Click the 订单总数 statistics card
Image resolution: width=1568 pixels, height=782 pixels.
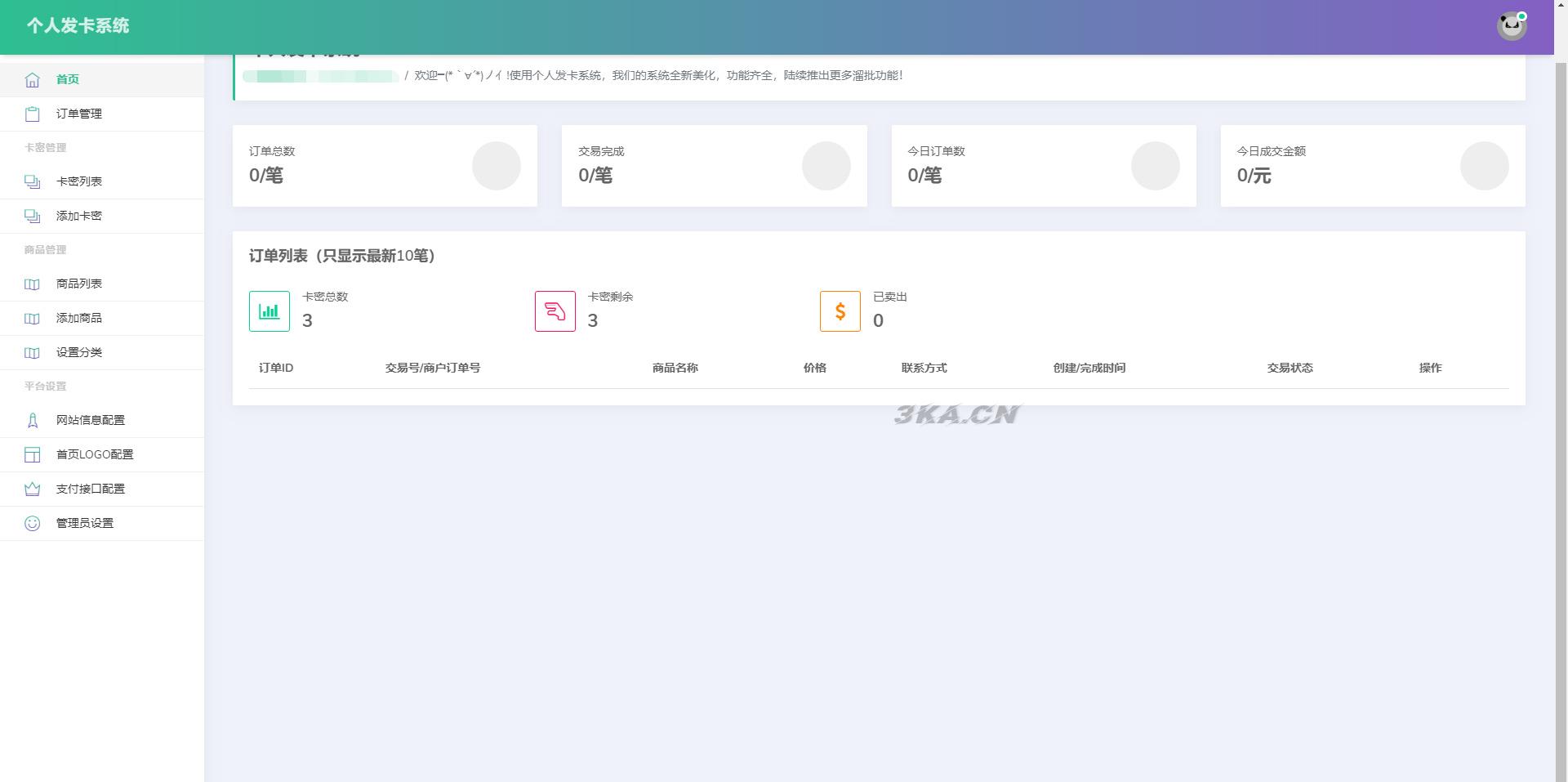pos(385,166)
